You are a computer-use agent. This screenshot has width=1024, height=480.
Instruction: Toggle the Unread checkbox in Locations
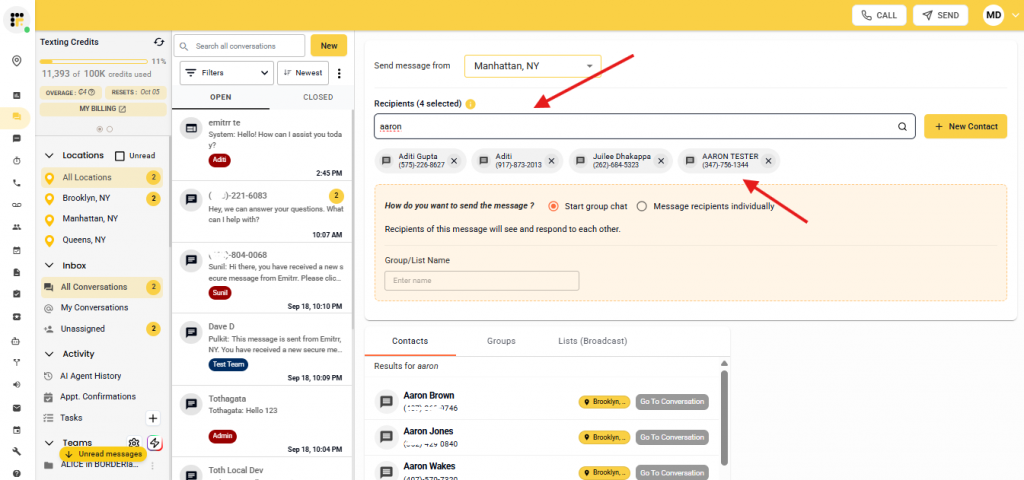pos(121,156)
